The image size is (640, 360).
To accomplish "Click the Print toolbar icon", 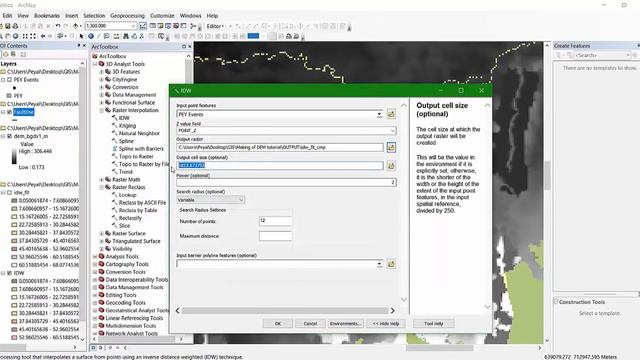I will [x=16, y=26].
